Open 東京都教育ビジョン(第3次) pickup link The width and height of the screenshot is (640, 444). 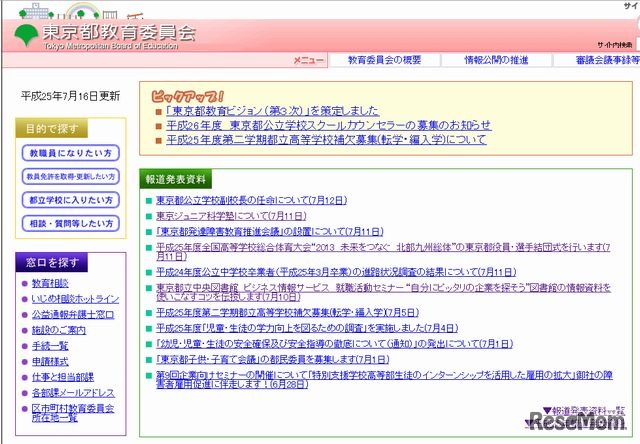coord(273,111)
